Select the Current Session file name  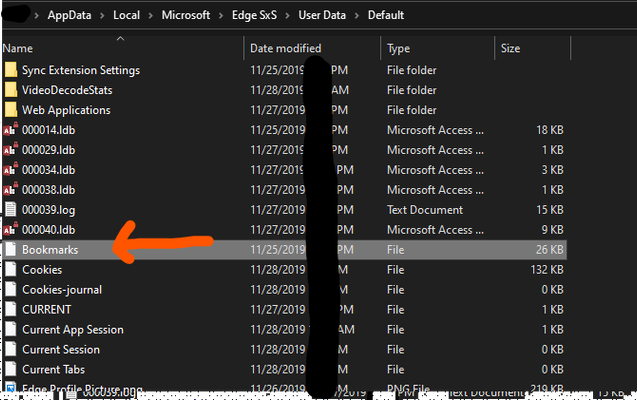(61, 349)
